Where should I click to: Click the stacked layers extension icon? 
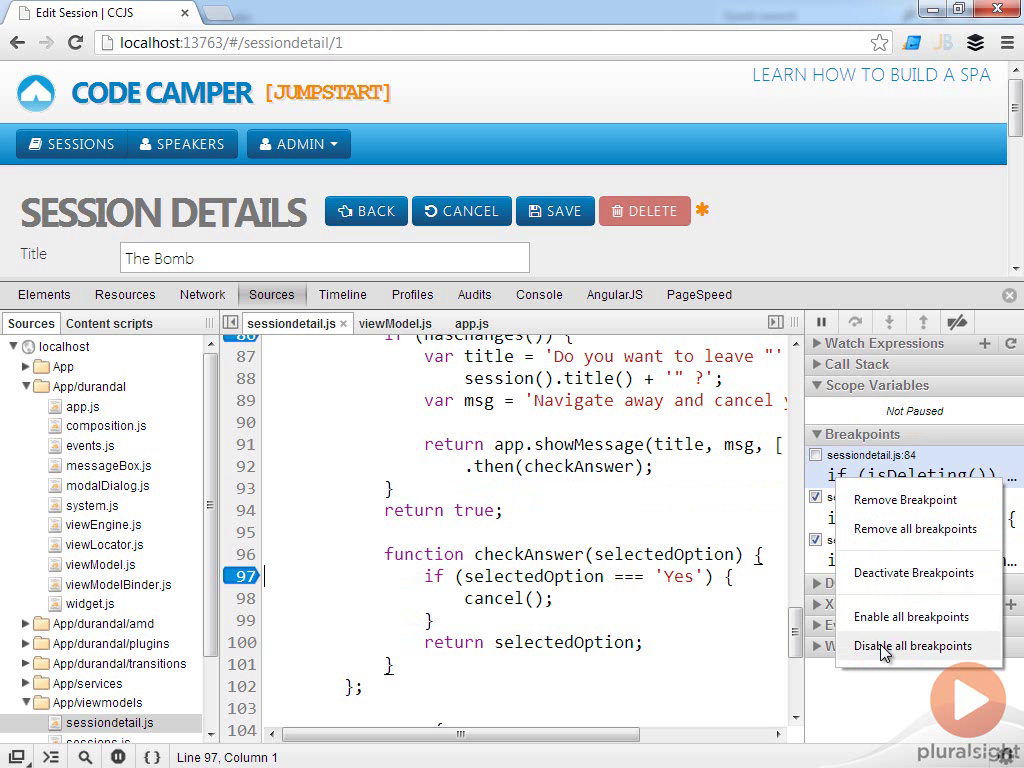coord(975,43)
